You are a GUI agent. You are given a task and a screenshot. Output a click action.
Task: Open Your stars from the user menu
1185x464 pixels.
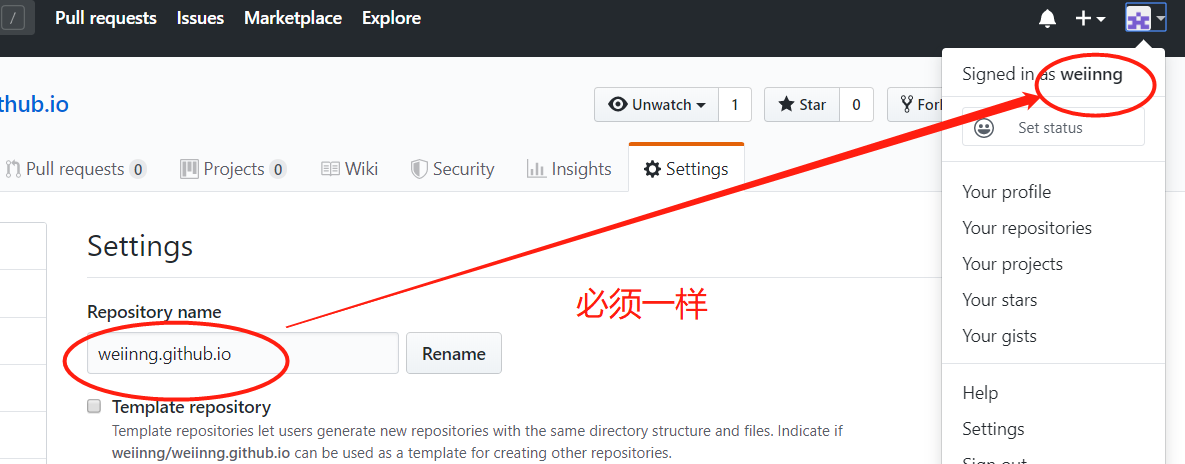click(x=1000, y=300)
